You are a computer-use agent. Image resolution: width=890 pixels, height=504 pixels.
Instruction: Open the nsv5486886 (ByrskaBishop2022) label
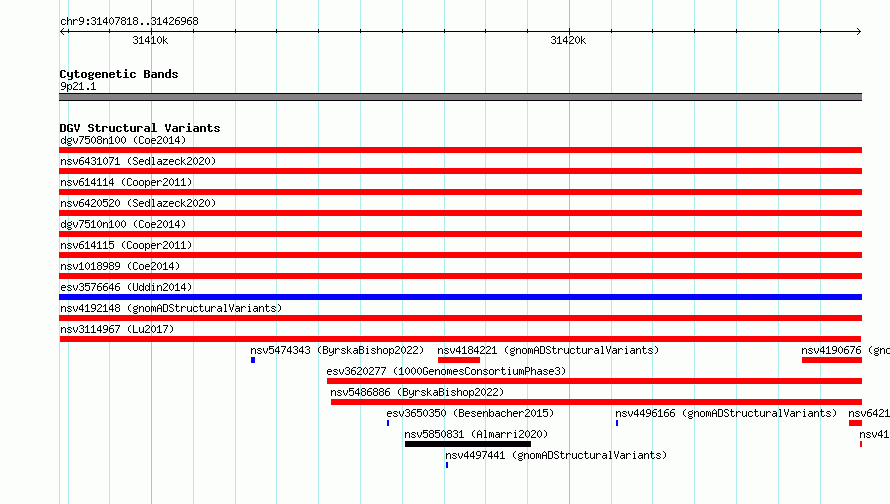coord(417,392)
